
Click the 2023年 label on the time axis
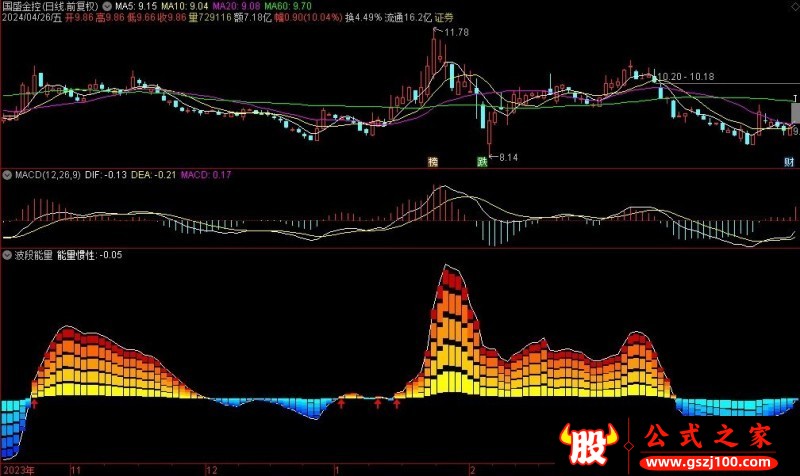click(x=18, y=469)
